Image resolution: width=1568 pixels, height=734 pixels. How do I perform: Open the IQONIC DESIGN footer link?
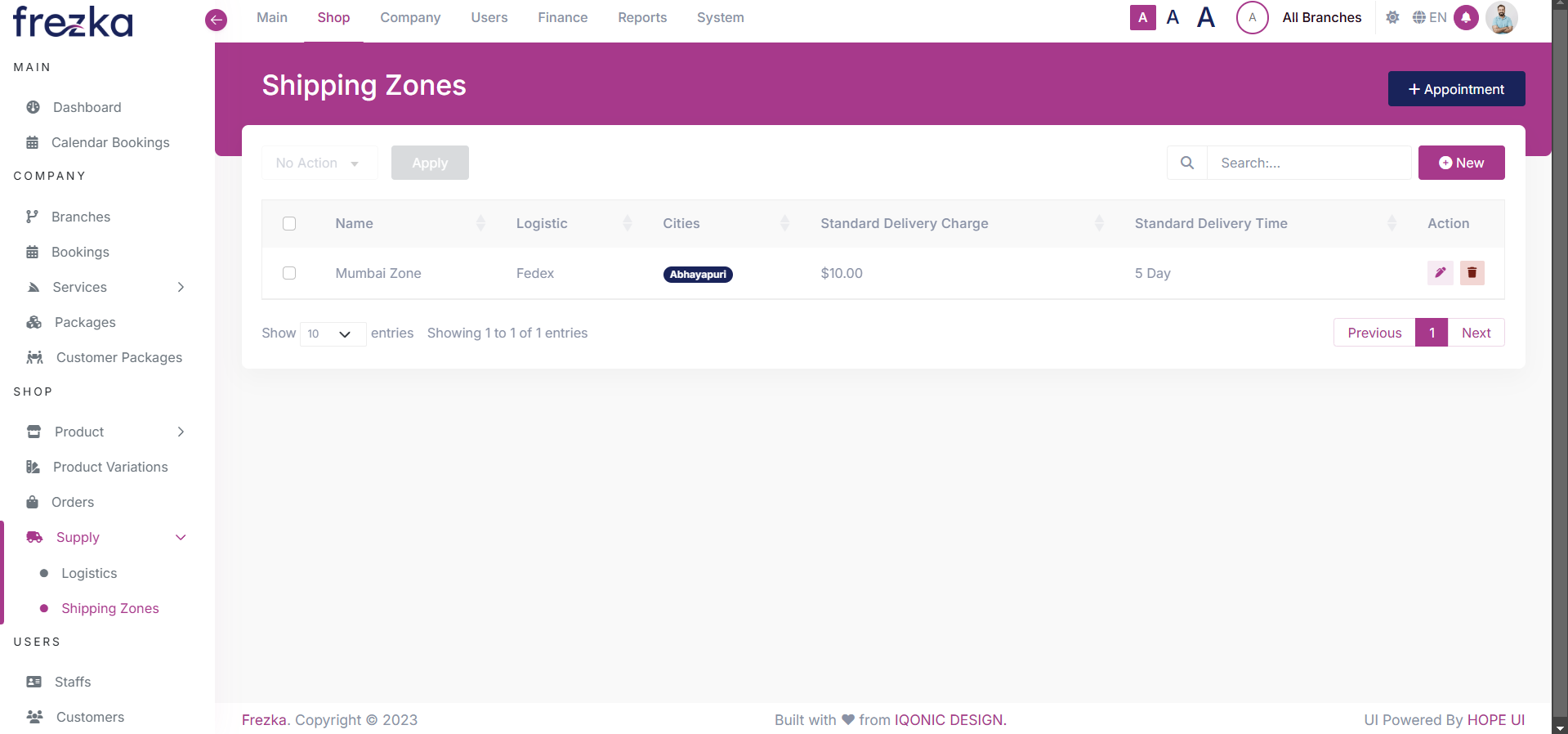coord(949,720)
